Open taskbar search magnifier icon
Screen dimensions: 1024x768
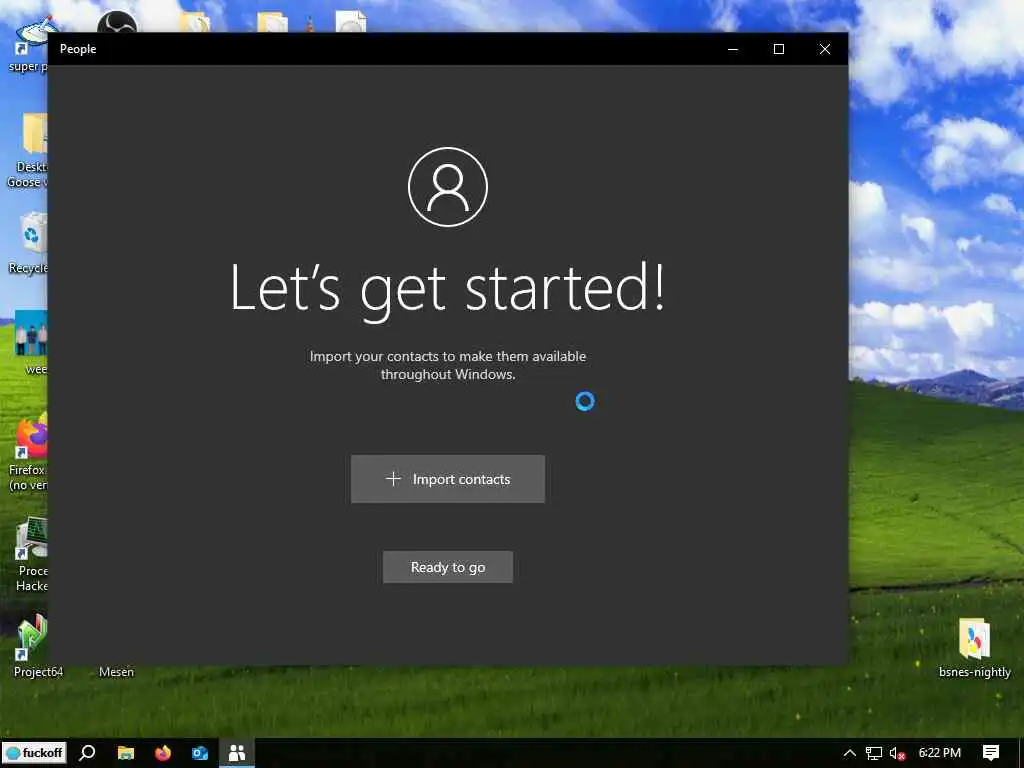(87, 753)
